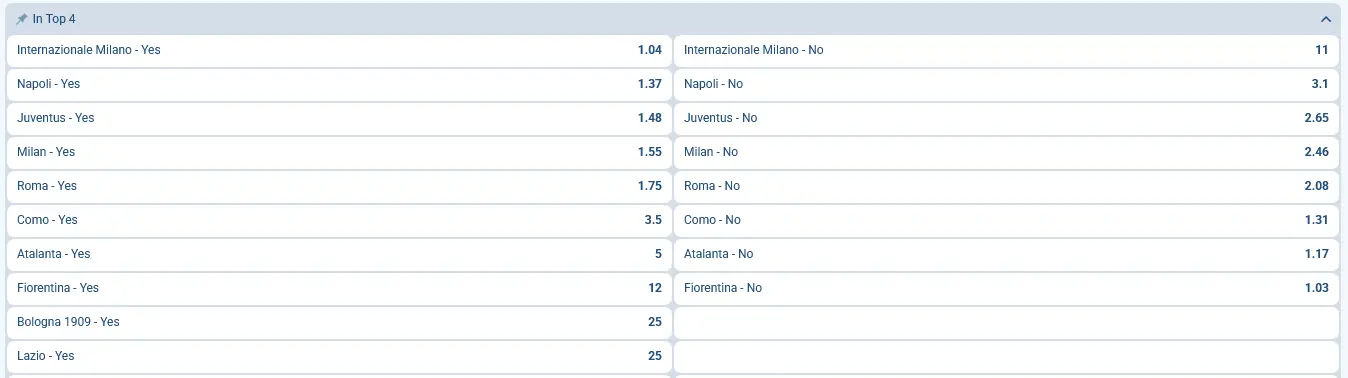This screenshot has width=1348, height=378.
Task: Select Roma - Yes odds 1.75
Action: coord(339,186)
